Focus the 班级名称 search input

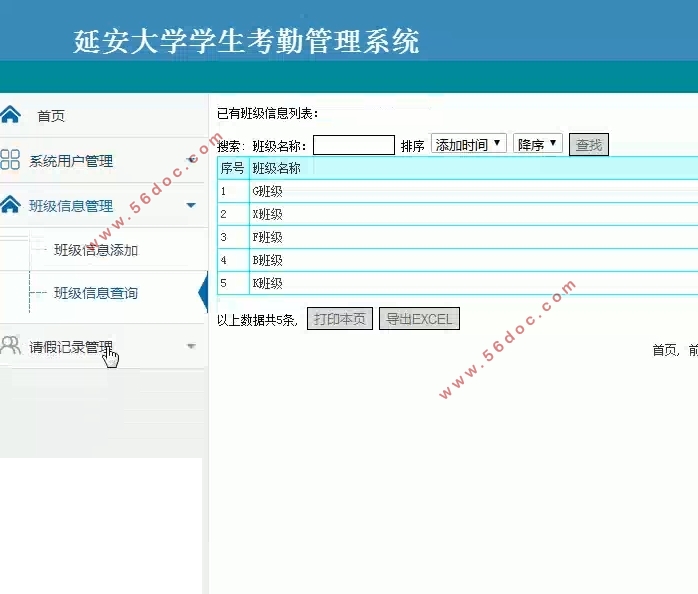point(354,145)
